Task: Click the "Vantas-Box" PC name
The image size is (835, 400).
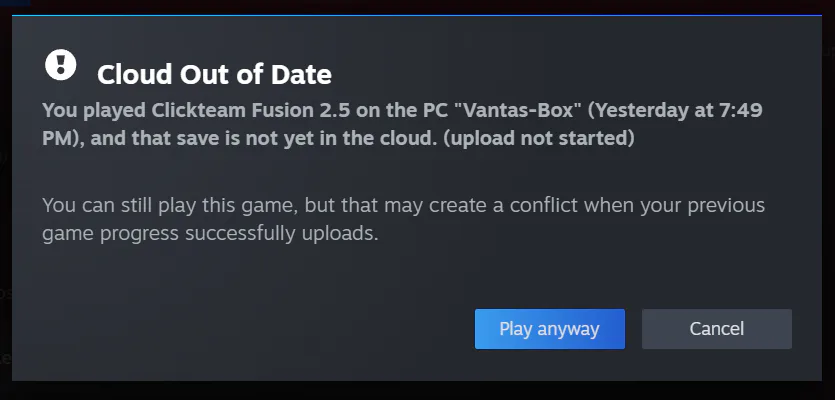Action: [520, 110]
